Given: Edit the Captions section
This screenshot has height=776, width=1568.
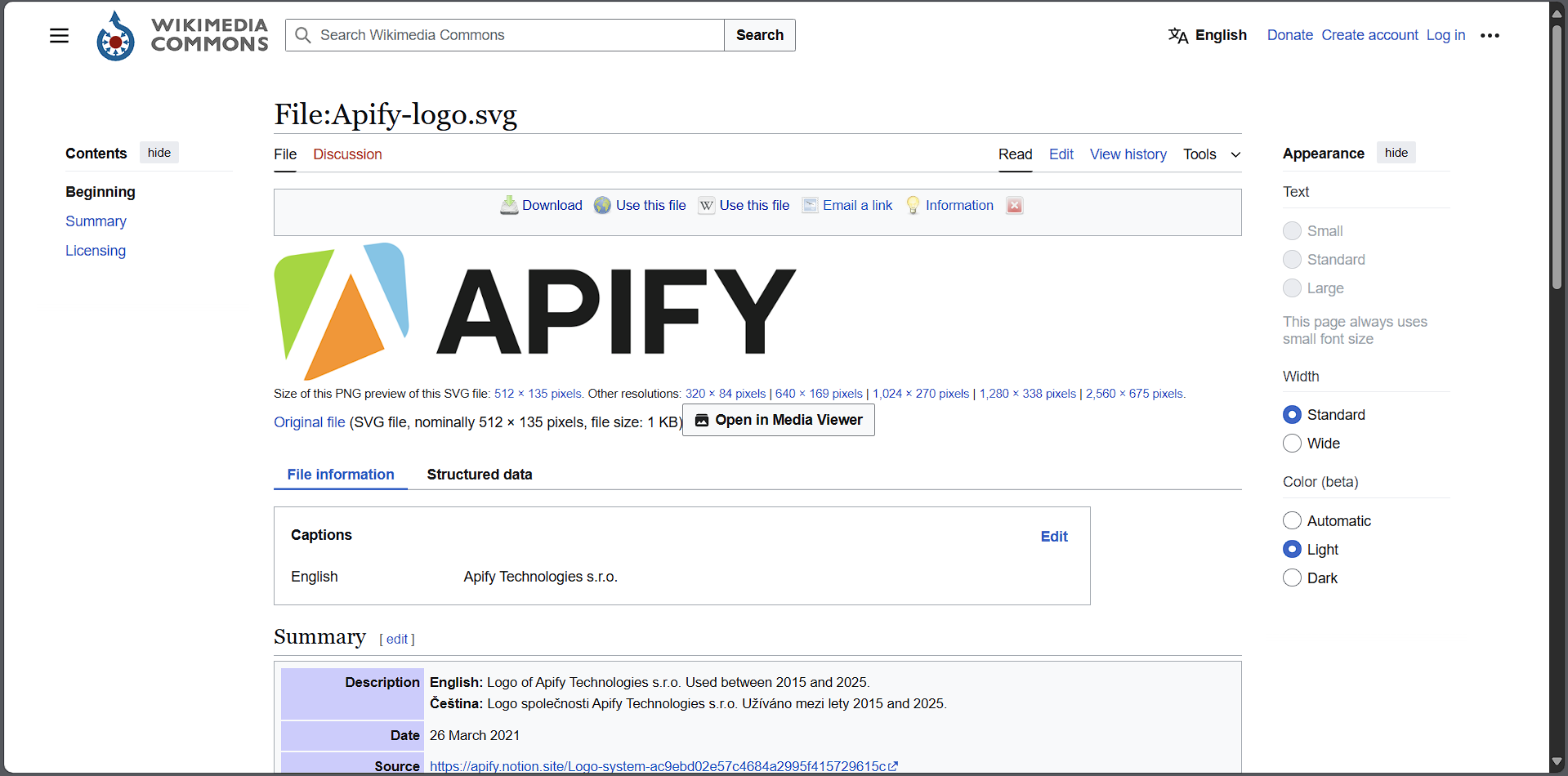Looking at the screenshot, I should tap(1054, 537).
